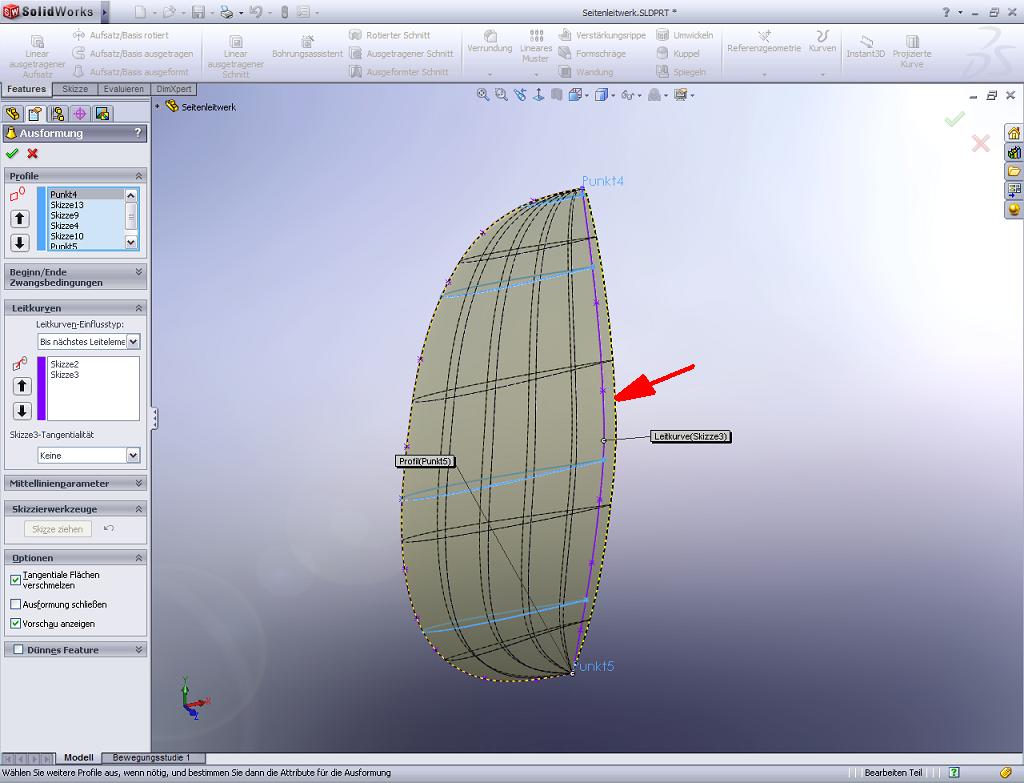Accept the feature via the viewport corner checkmark
Image resolution: width=1024 pixels, height=783 pixels.
[955, 119]
